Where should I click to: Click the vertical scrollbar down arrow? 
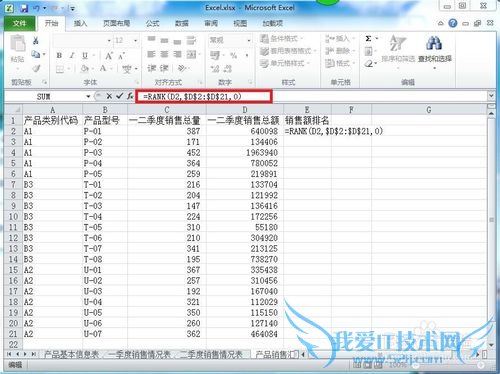point(491,345)
